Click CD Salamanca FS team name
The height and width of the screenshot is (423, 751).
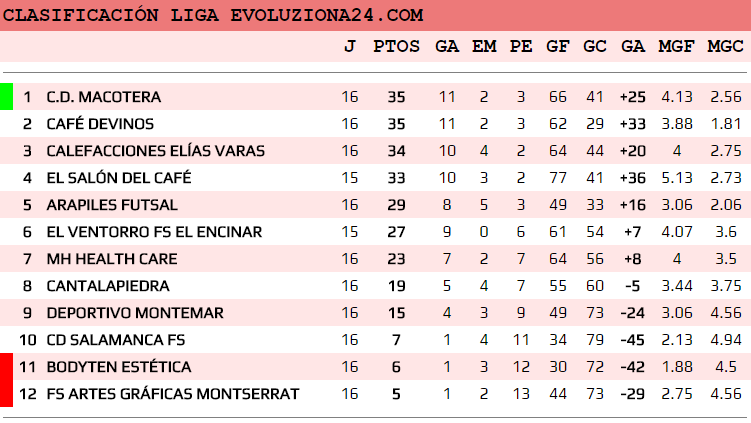click(x=115, y=340)
